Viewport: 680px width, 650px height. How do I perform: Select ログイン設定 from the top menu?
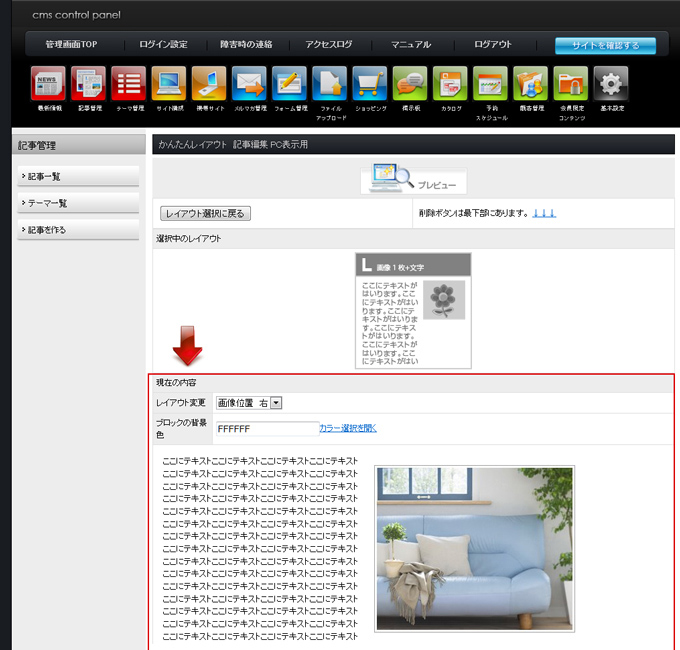tap(163, 45)
